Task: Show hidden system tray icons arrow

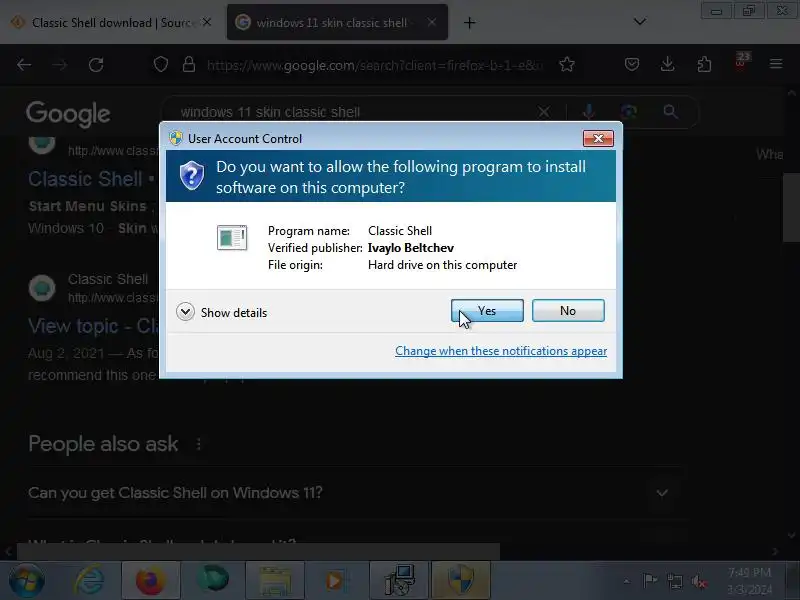Action: tap(627, 581)
